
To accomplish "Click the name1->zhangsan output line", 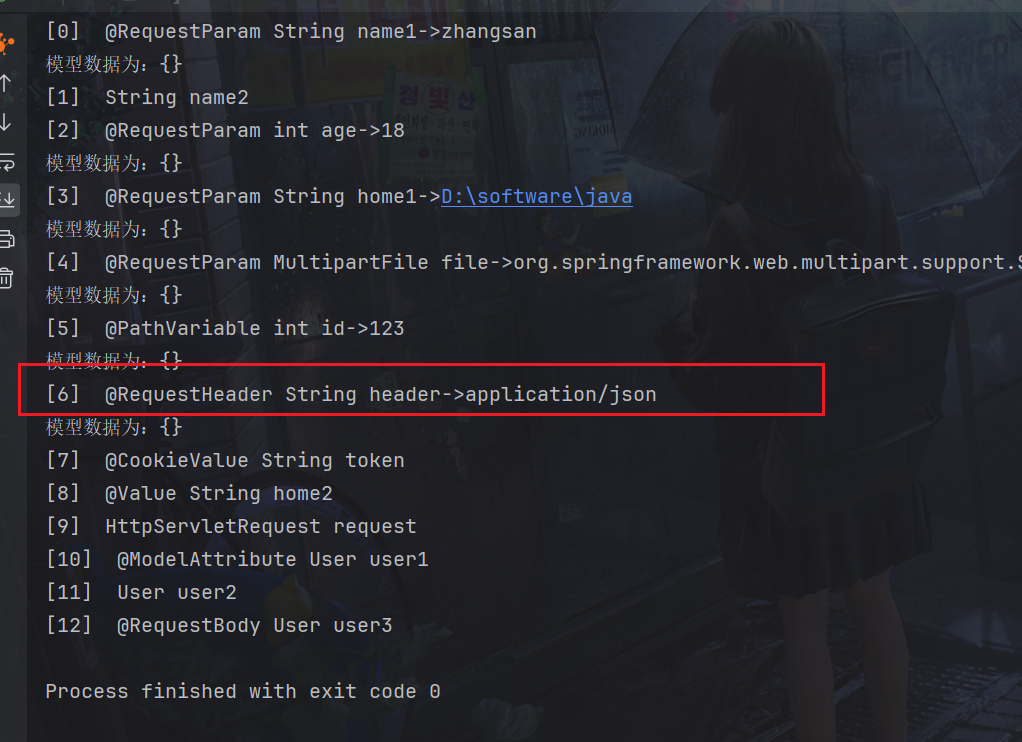I will 320,32.
